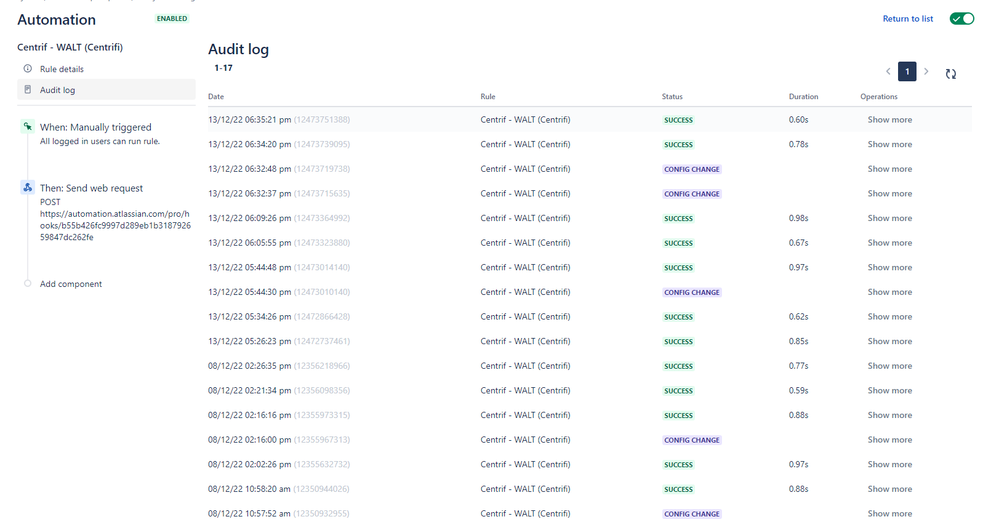Show more for 13/12/22 06:34:20 pm entry
The width and height of the screenshot is (999, 519).
(889, 145)
